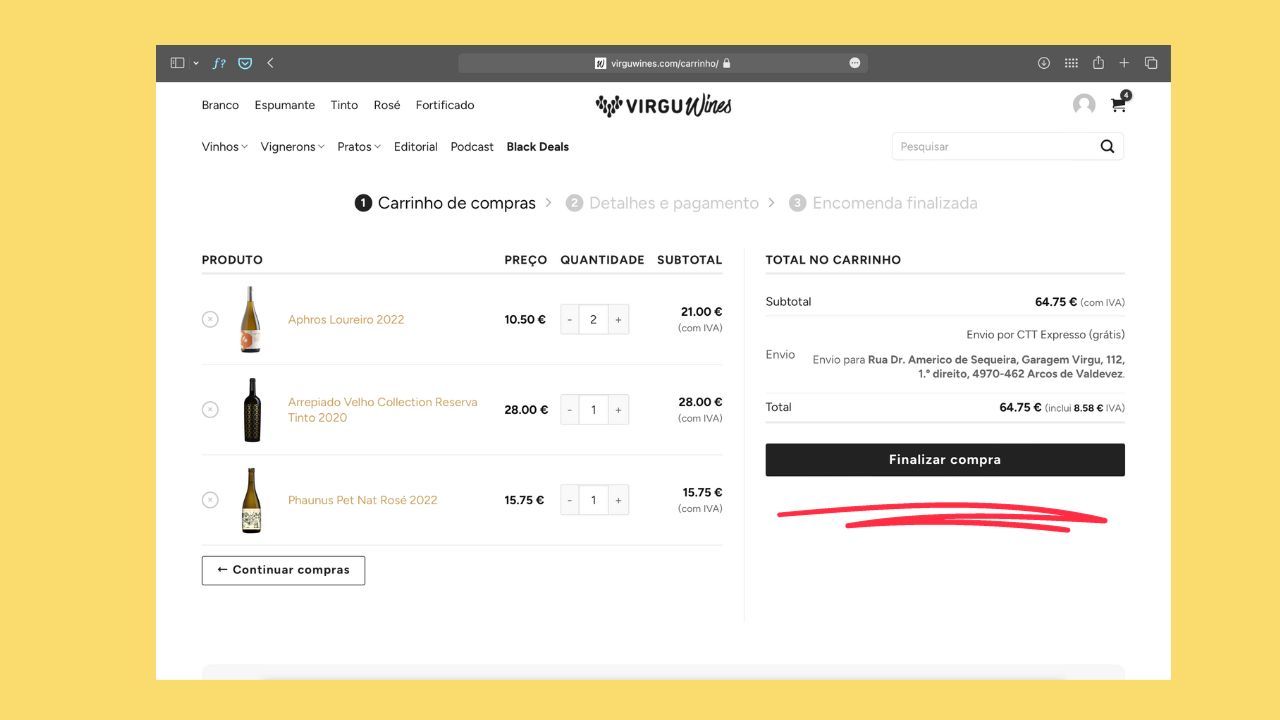The image size is (1280, 720).
Task: Open Safari downloads icon
Action: (x=1044, y=63)
